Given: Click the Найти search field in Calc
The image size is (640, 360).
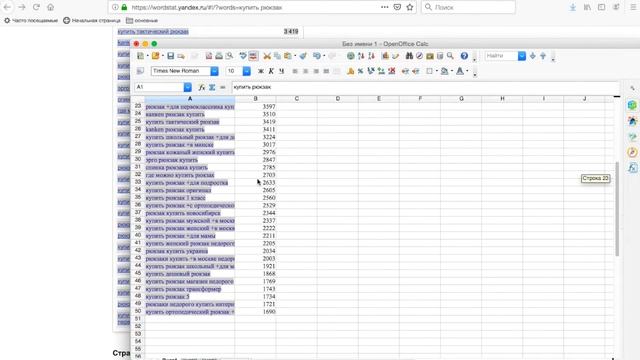Looking at the screenshot, I should click(501, 56).
